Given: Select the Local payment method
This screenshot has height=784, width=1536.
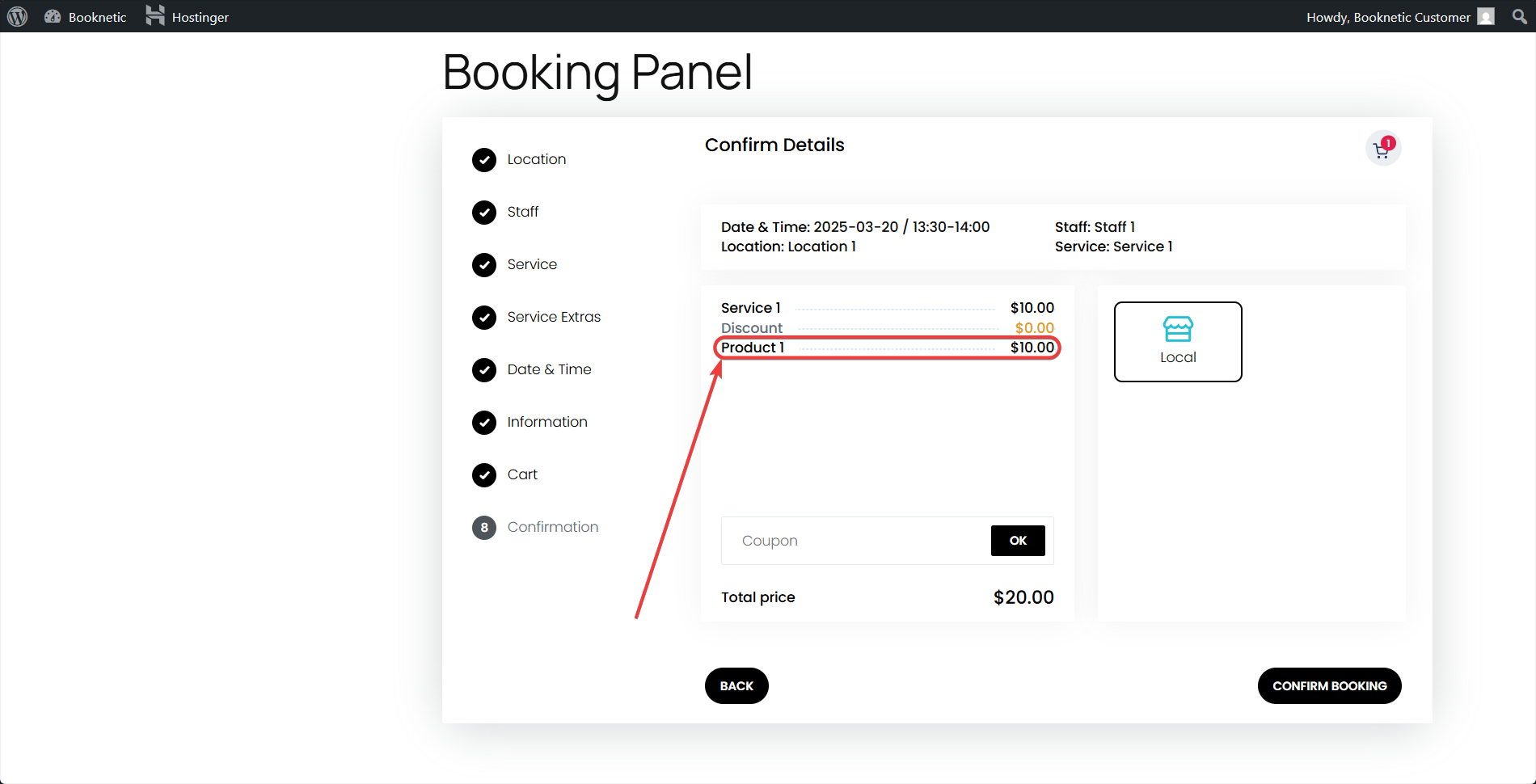Looking at the screenshot, I should 1178,342.
